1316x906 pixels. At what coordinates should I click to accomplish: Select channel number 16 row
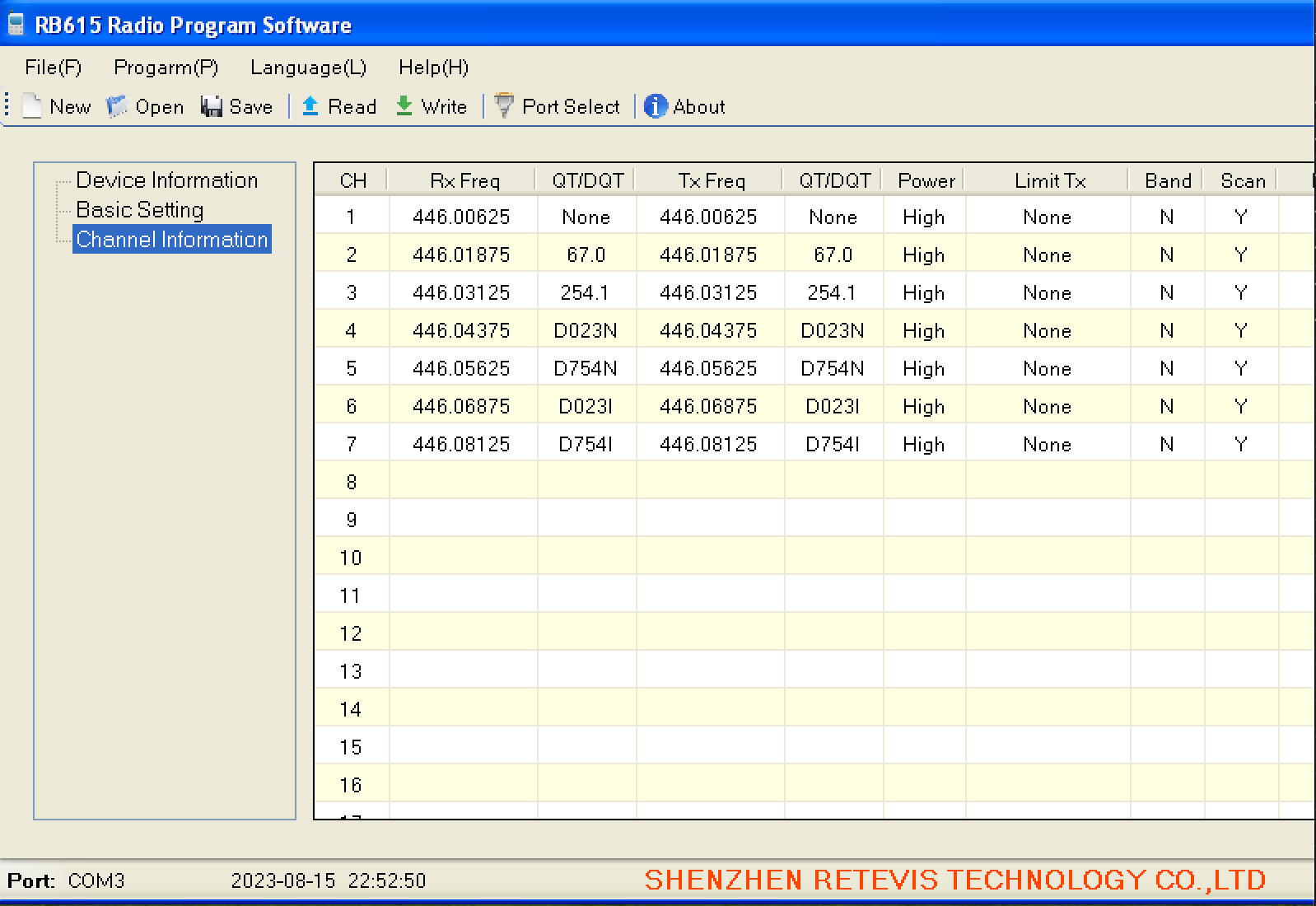(x=352, y=785)
